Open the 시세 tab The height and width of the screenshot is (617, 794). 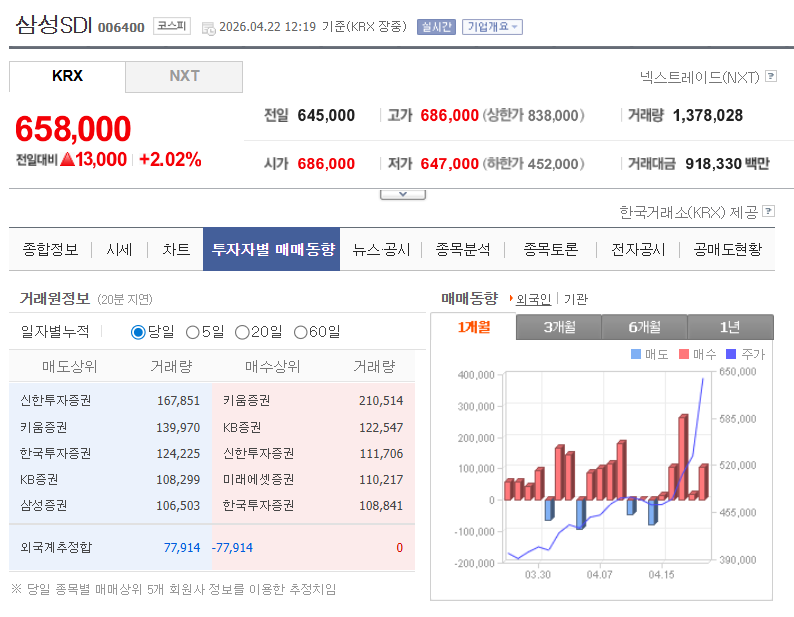click(120, 249)
